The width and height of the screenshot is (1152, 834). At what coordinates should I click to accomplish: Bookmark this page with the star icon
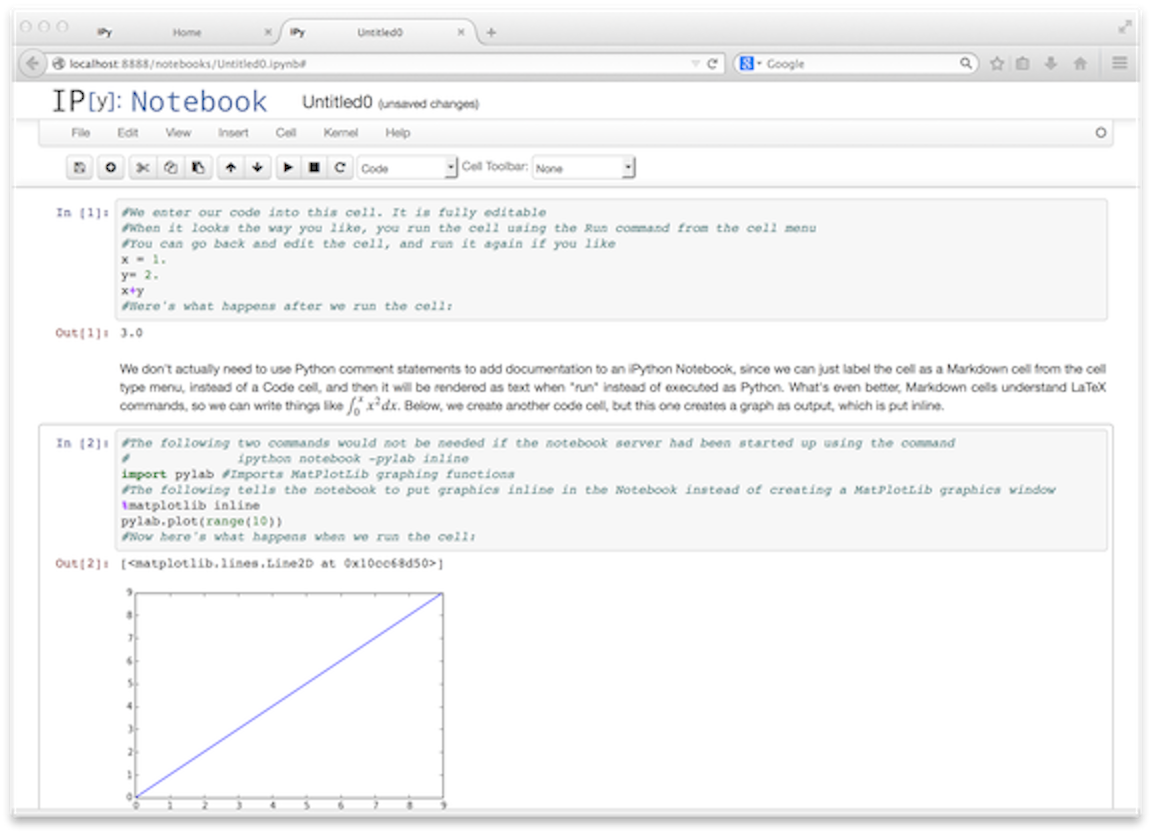(997, 63)
